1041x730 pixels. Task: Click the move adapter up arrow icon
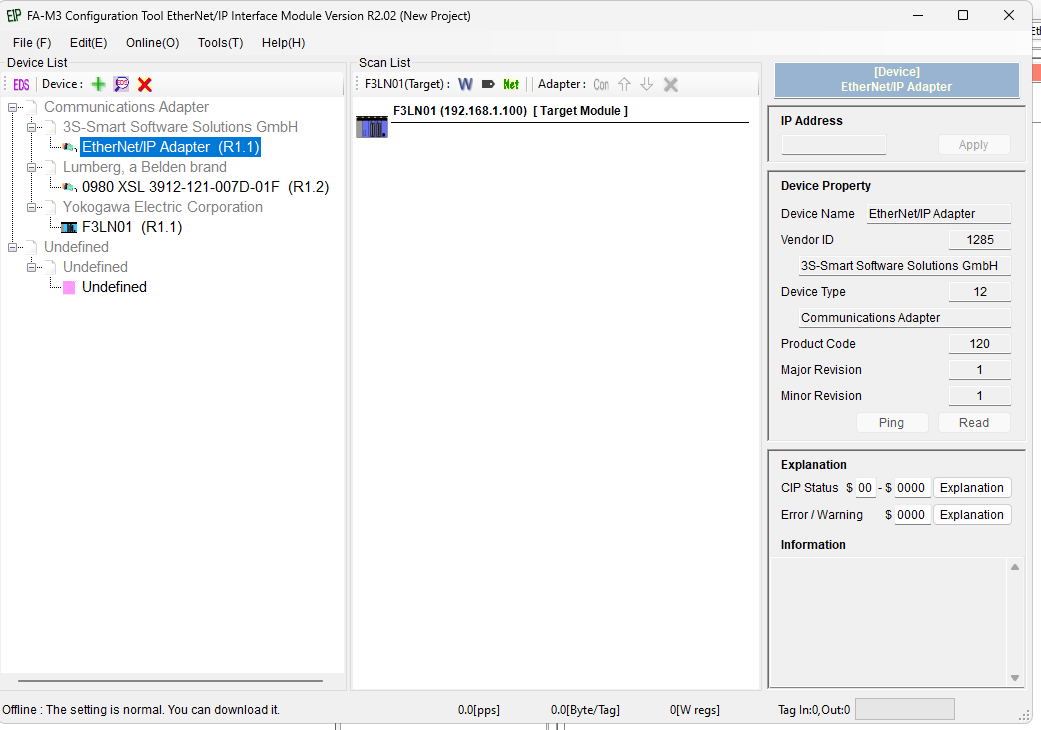[x=624, y=84]
